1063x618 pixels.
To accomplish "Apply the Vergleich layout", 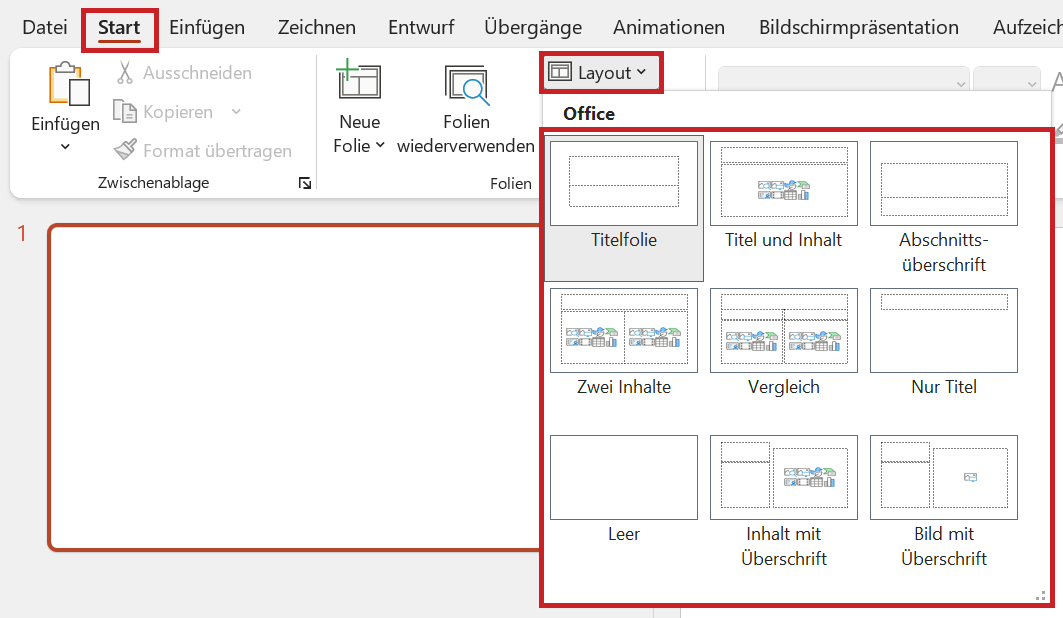I will pos(784,343).
